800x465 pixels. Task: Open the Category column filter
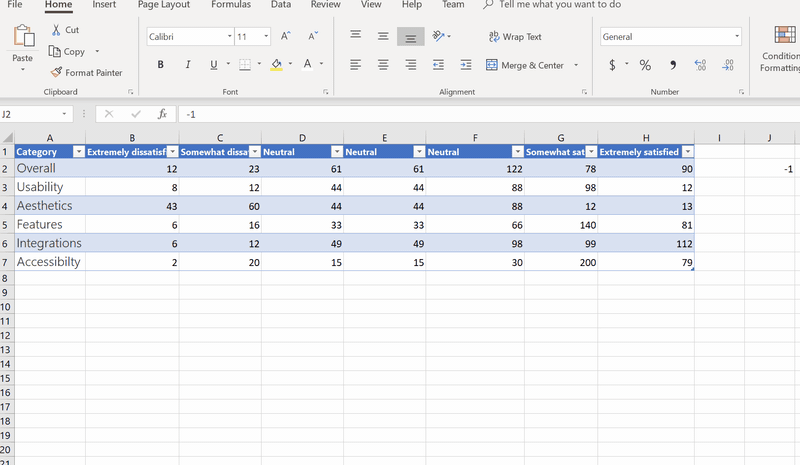[x=79, y=152]
